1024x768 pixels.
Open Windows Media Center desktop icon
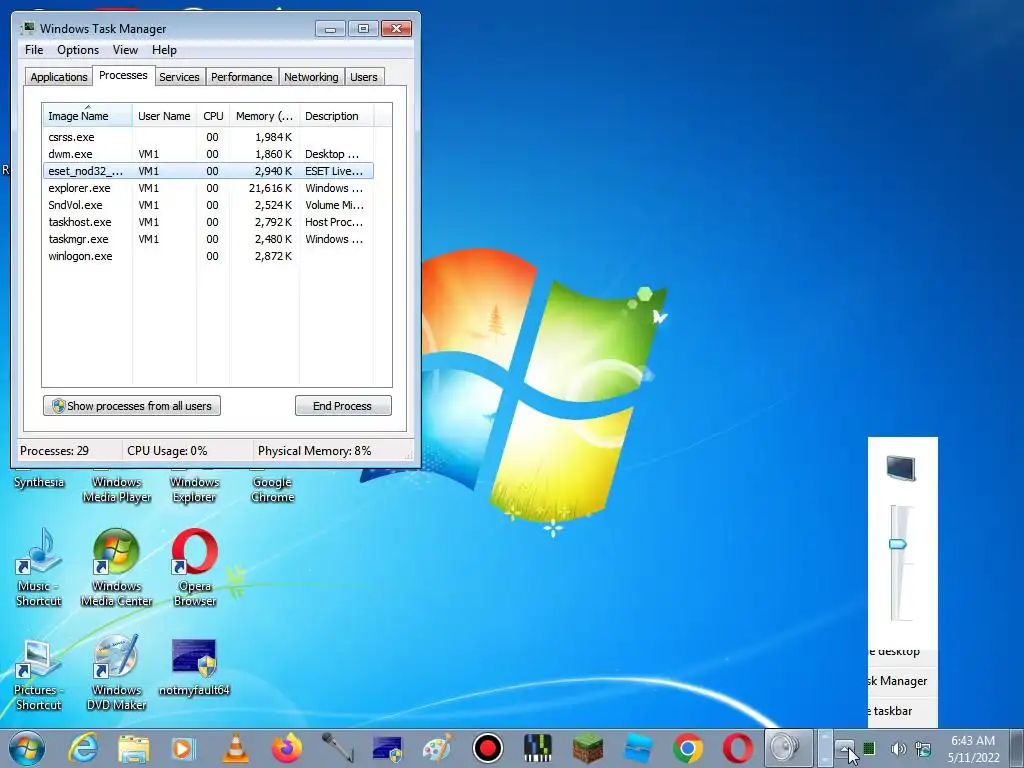116,568
